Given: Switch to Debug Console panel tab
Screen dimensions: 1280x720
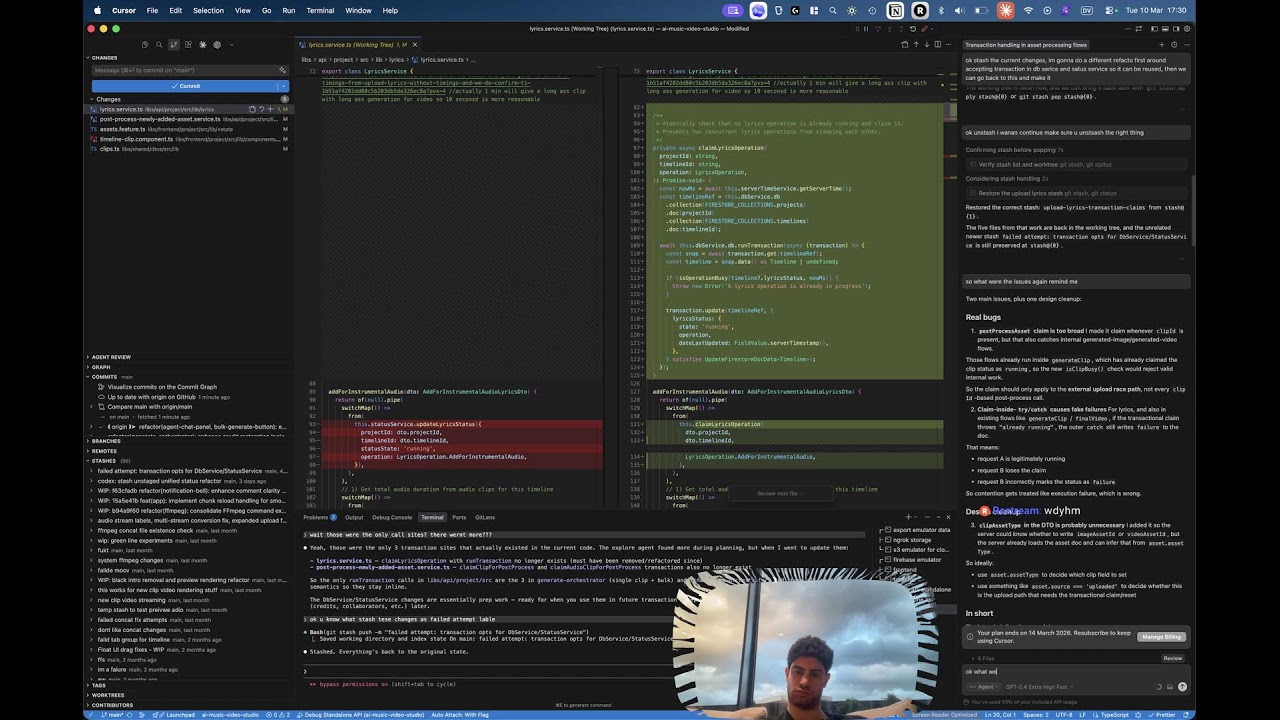Looking at the screenshot, I should (392, 517).
